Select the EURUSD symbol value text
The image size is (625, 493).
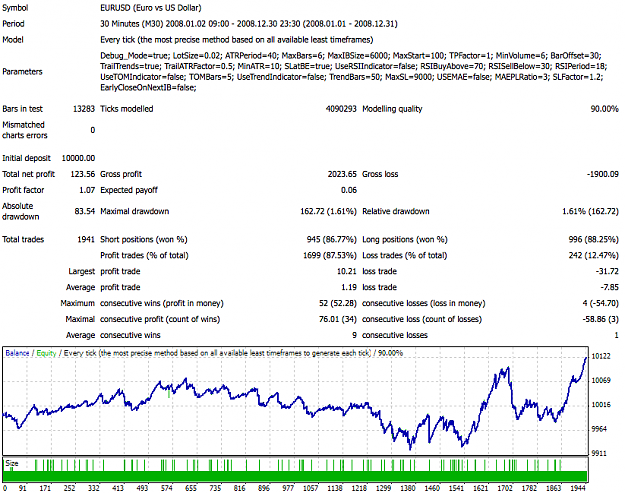[x=151, y=8]
